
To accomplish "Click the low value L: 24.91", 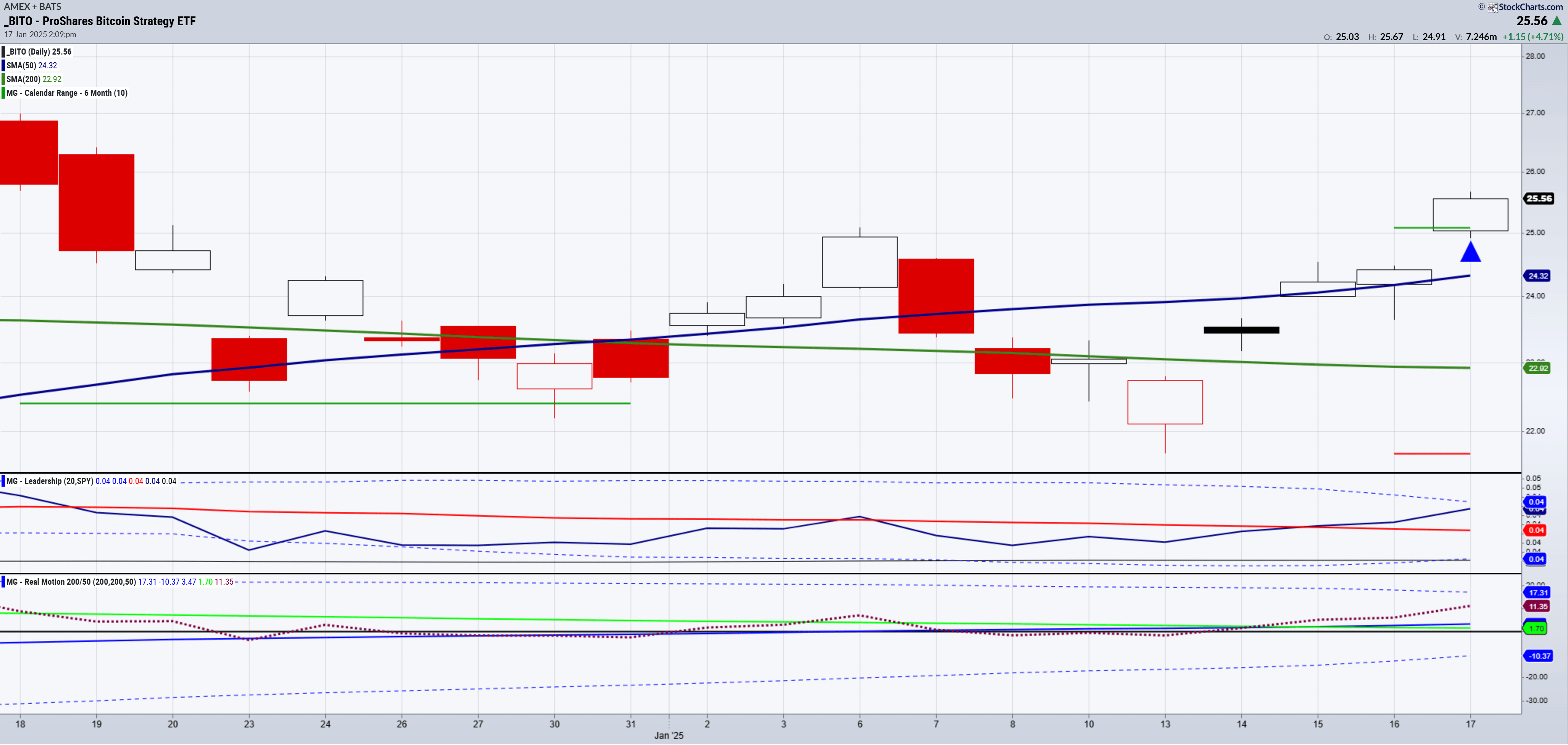I will coord(1429,37).
